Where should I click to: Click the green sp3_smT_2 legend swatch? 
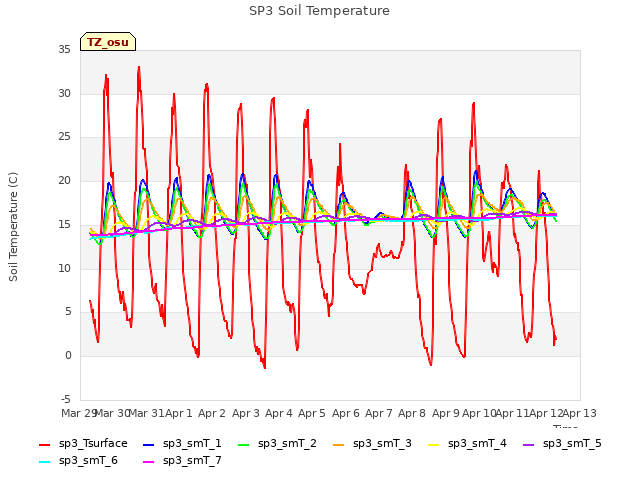pyautogui.click(x=244, y=444)
